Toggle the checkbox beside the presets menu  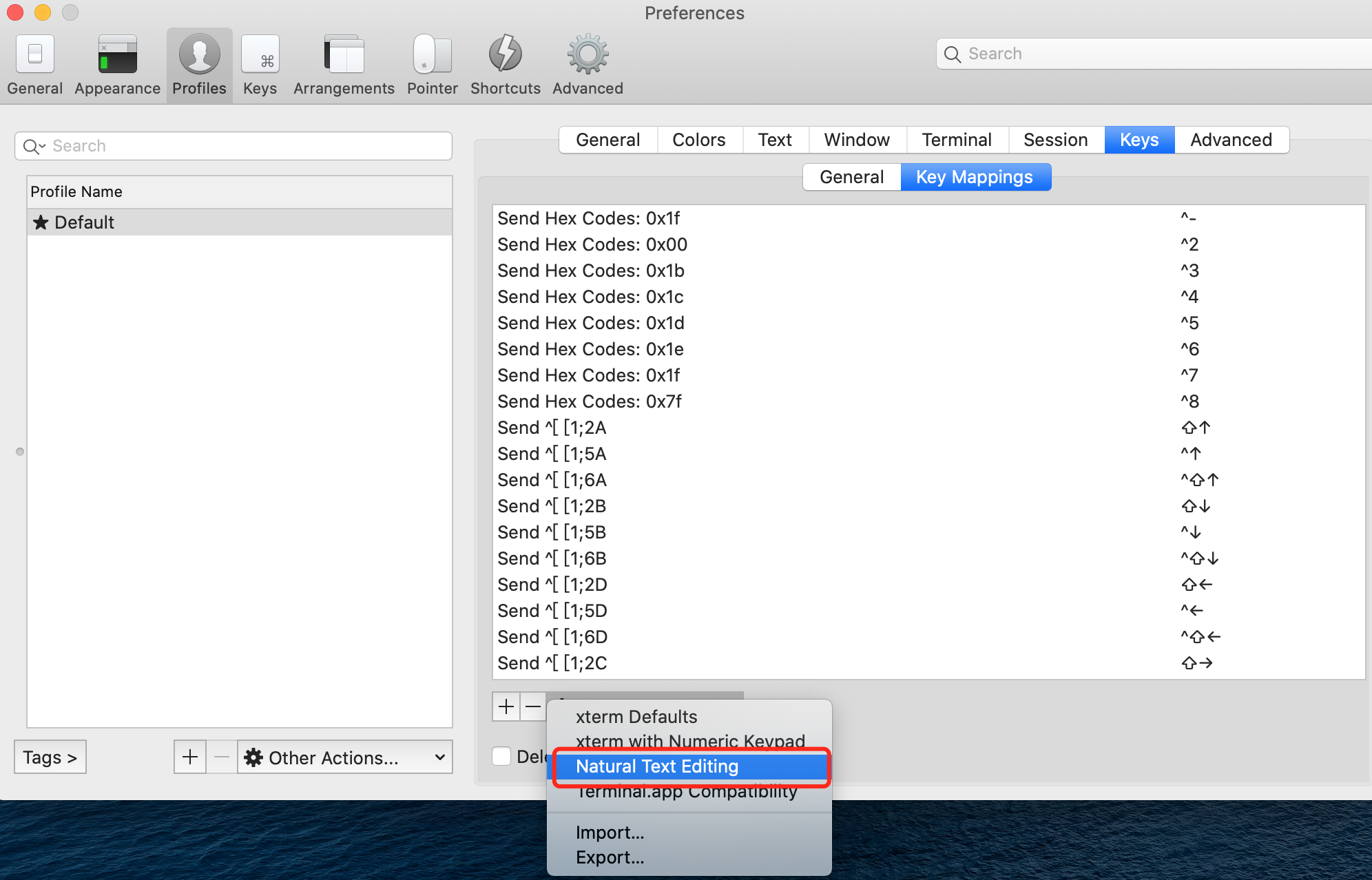(x=502, y=756)
